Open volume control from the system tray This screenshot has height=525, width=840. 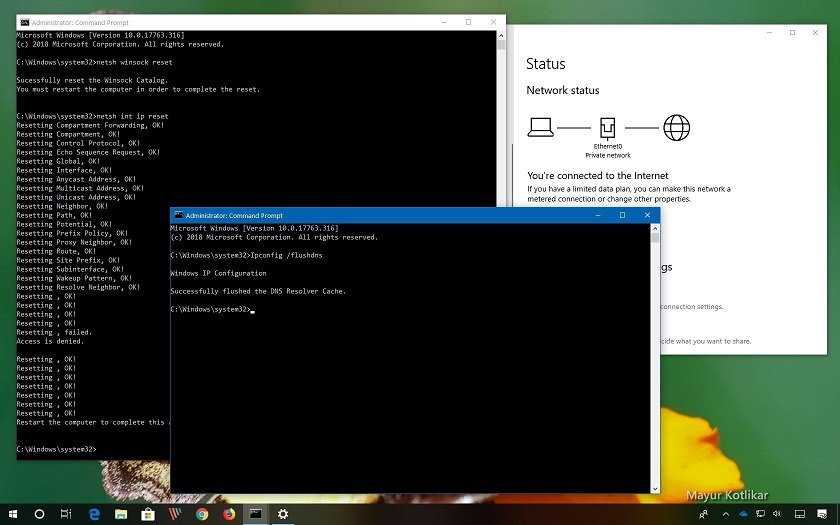pos(775,514)
